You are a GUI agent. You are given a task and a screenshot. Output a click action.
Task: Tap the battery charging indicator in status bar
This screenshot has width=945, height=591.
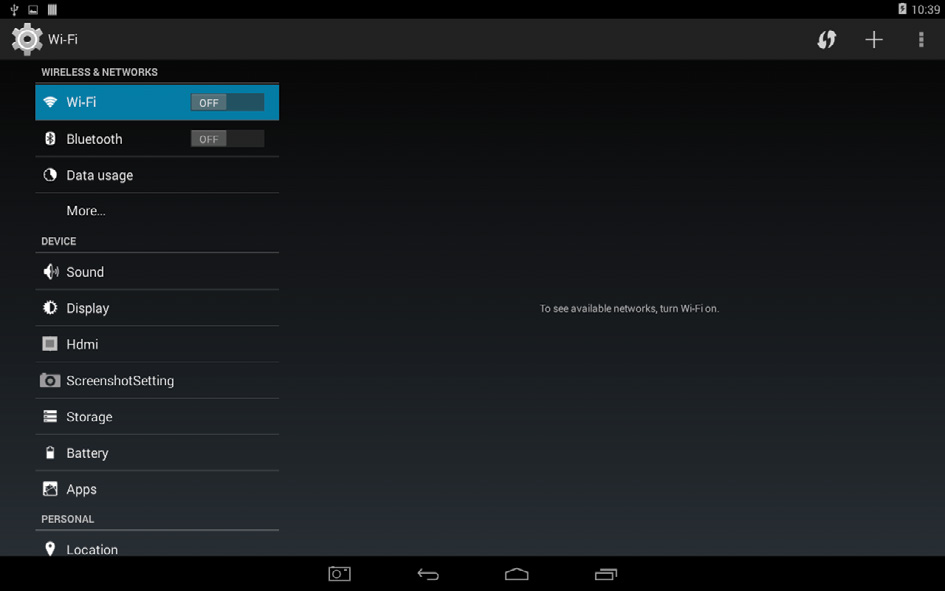(902, 9)
